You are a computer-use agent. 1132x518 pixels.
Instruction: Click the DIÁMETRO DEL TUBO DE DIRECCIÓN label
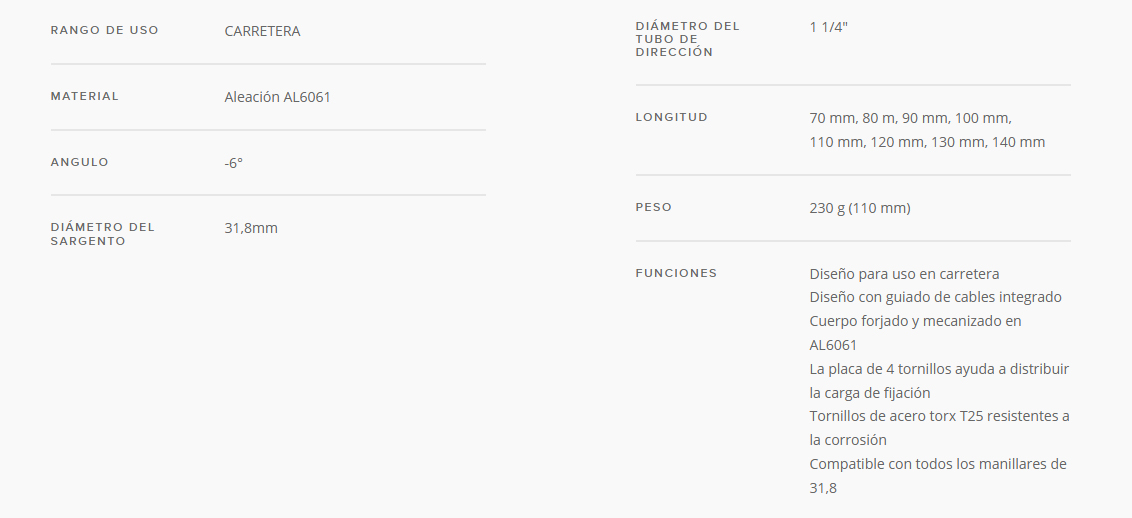(687, 39)
